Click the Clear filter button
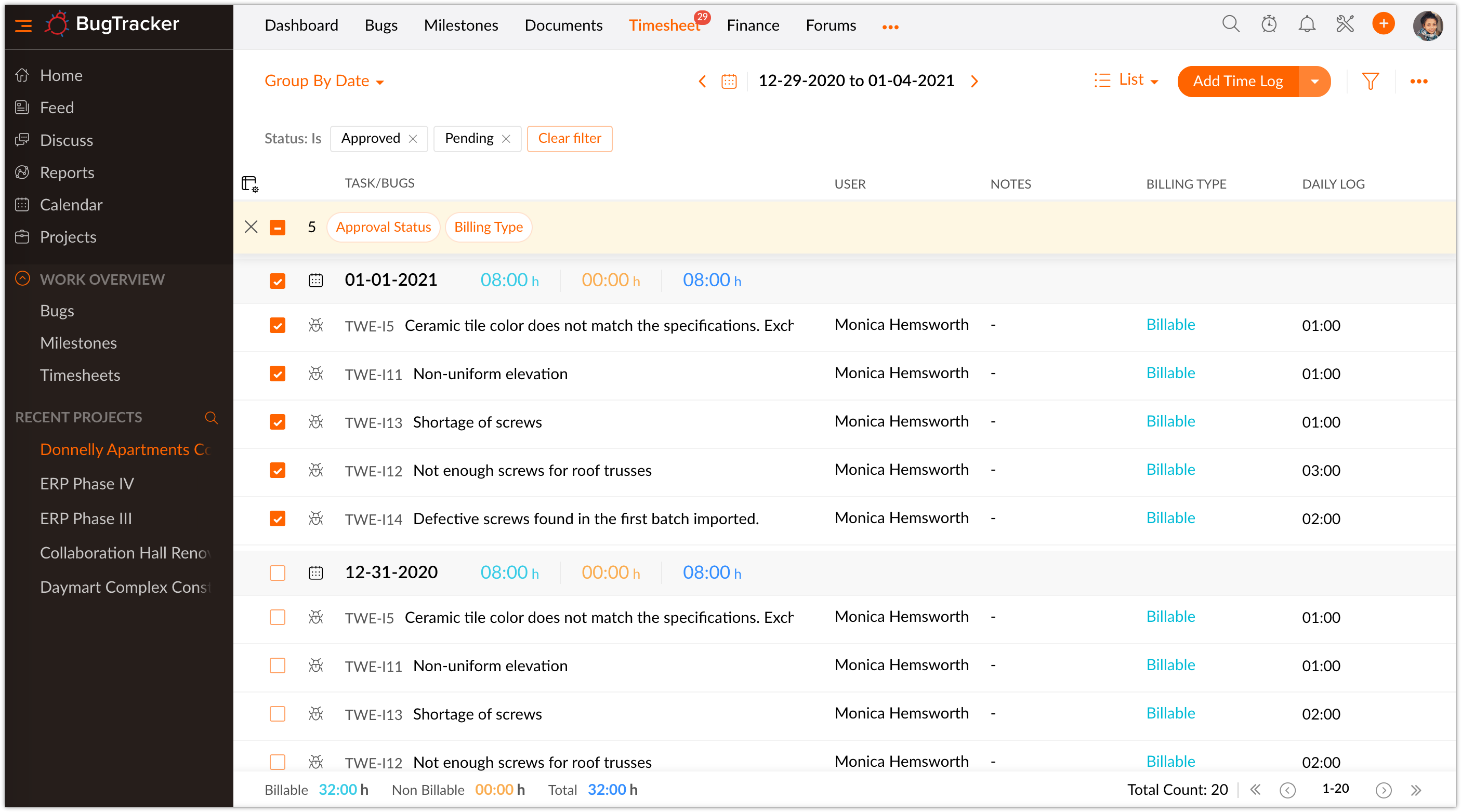1461x812 pixels. 569,138
